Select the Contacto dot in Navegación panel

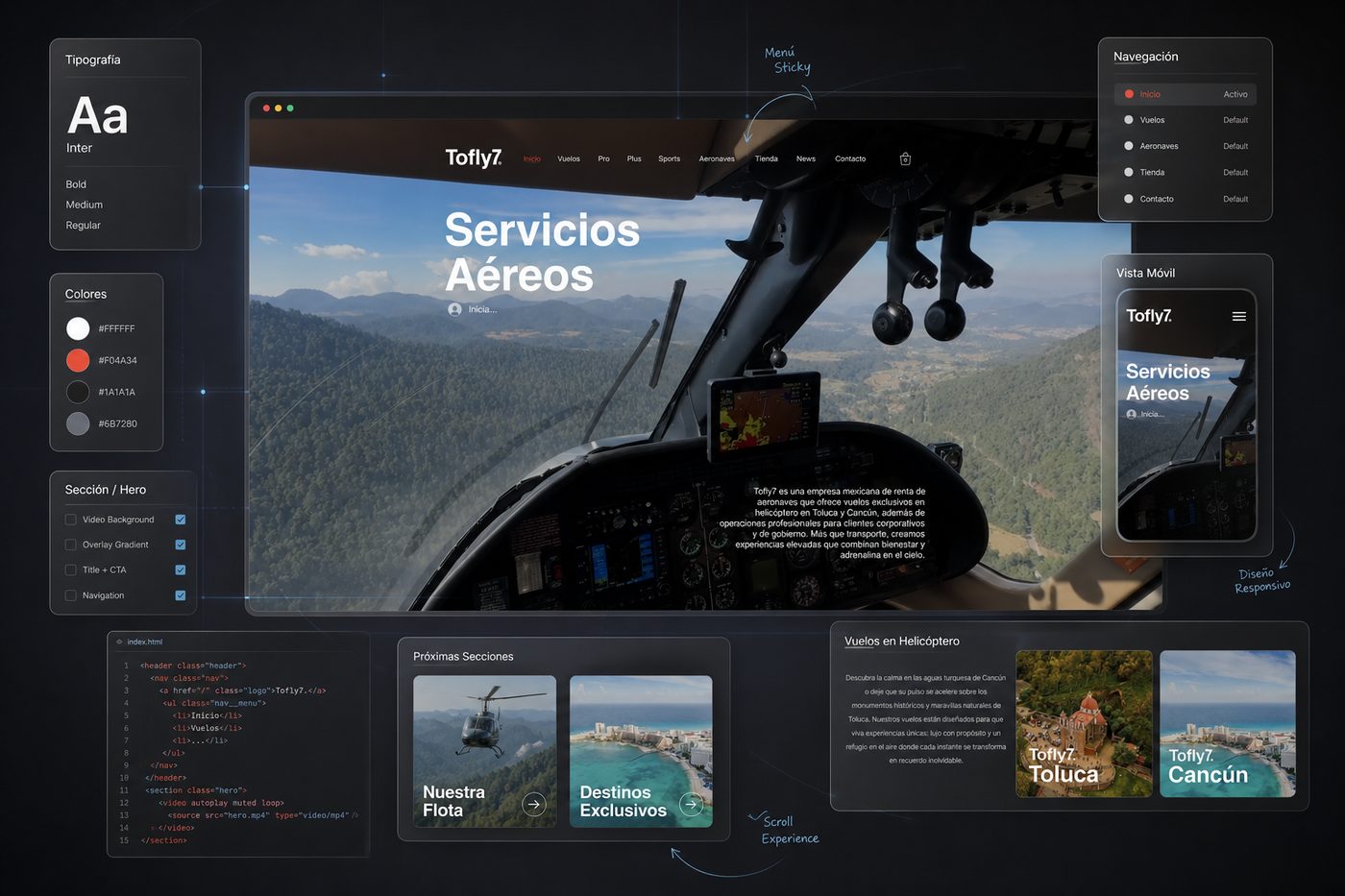[x=1129, y=199]
